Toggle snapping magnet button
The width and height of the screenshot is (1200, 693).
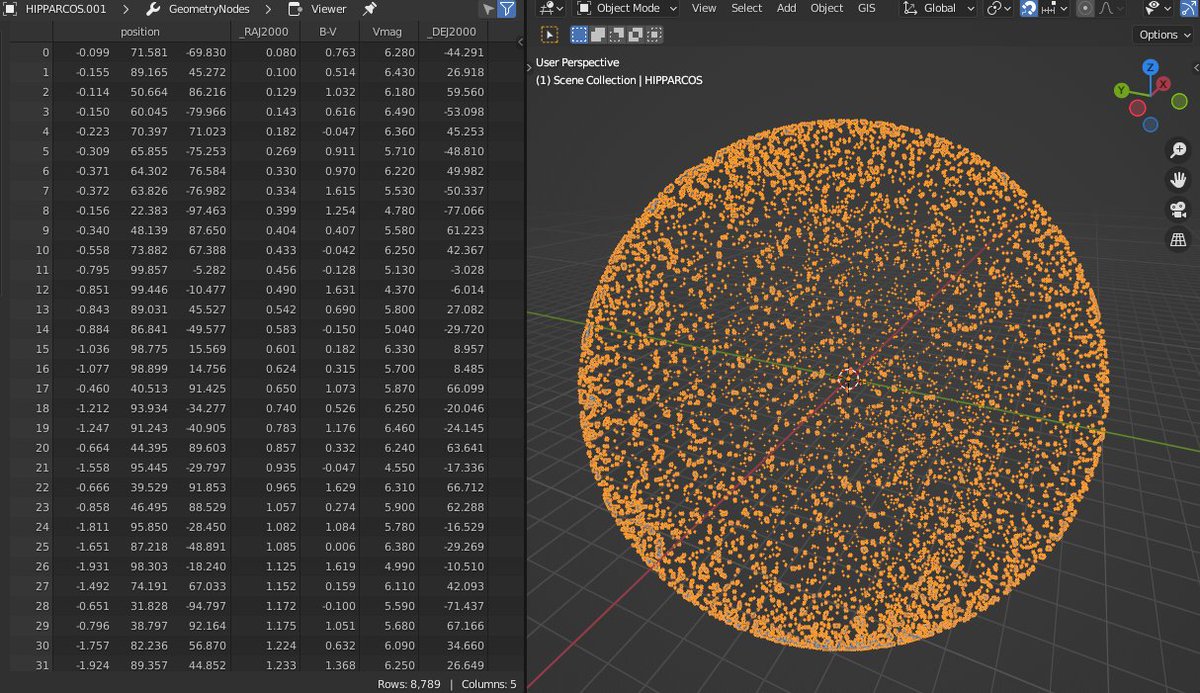[x=1029, y=8]
